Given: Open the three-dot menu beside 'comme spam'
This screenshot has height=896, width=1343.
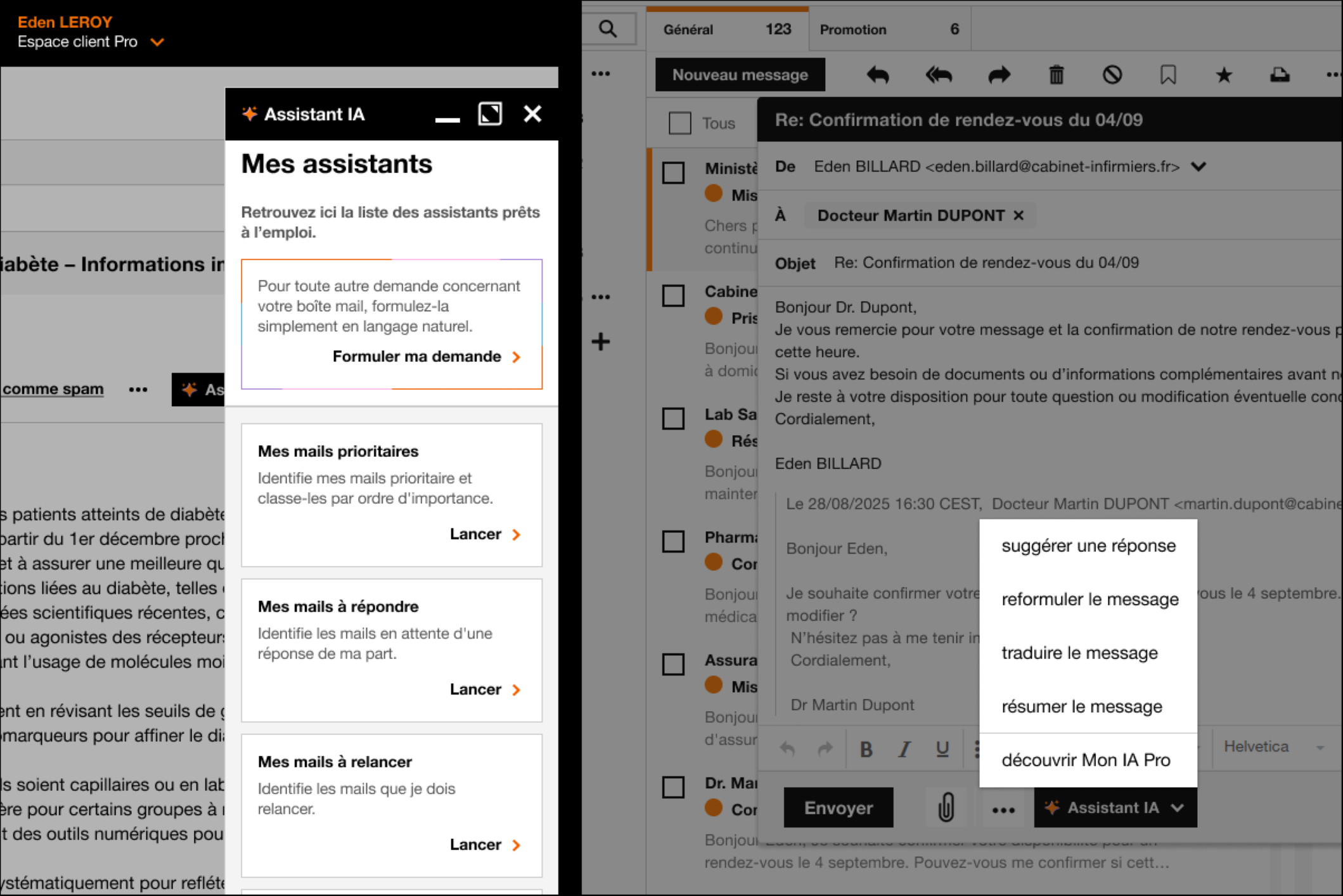Looking at the screenshot, I should [x=138, y=389].
